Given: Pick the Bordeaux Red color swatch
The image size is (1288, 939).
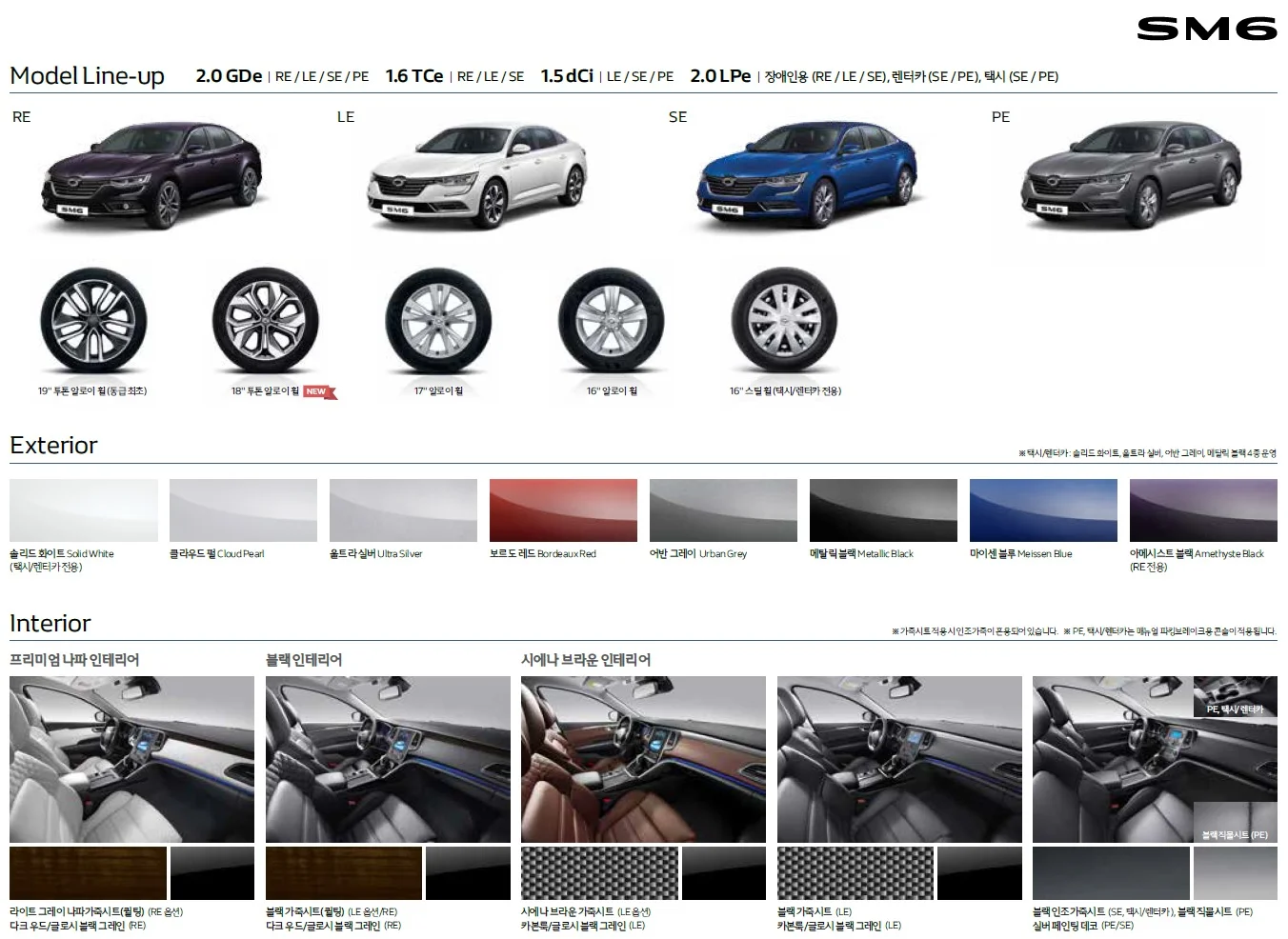Looking at the screenshot, I should 563,510.
